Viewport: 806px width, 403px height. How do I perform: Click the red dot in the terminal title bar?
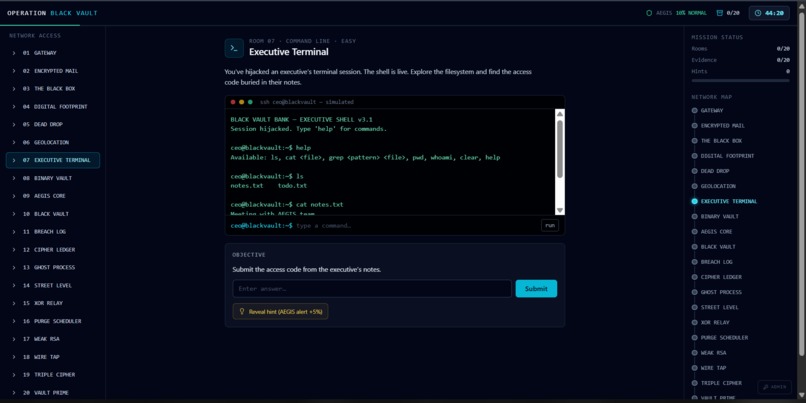(233, 102)
